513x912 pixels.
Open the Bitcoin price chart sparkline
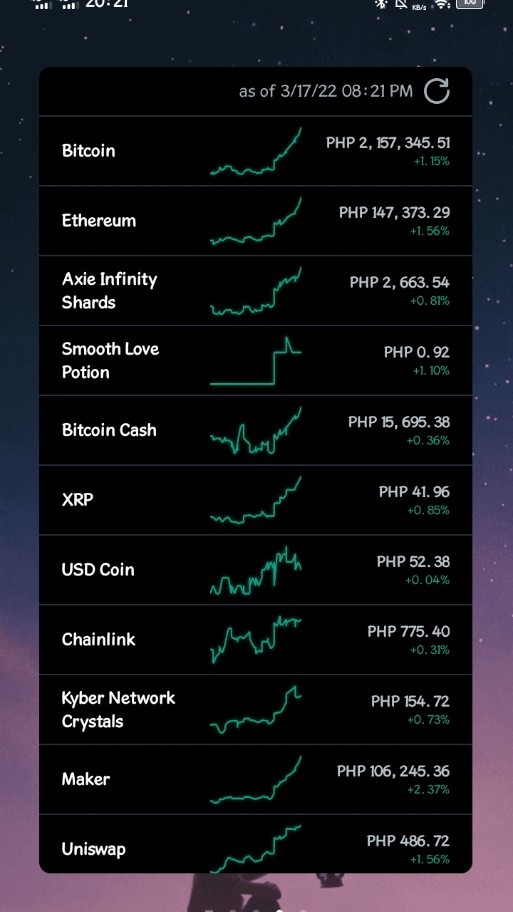tap(256, 151)
